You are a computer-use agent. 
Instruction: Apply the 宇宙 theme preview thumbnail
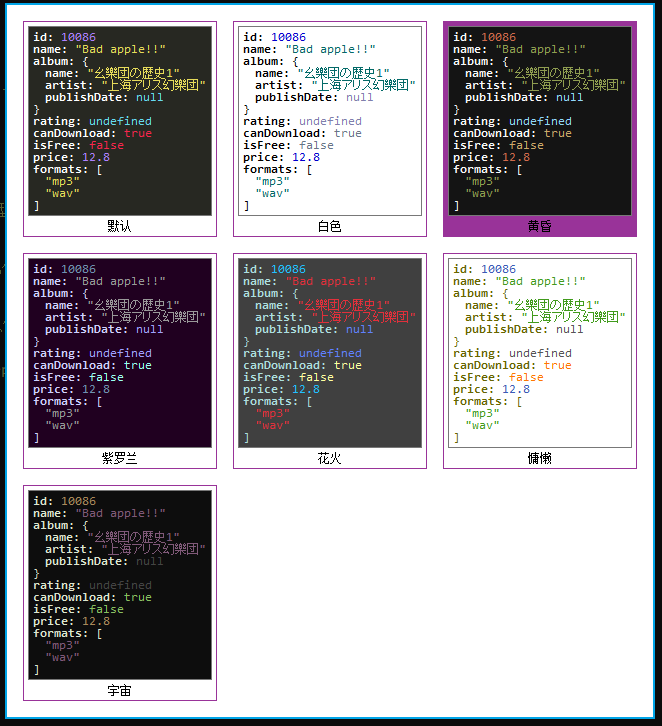click(120, 584)
